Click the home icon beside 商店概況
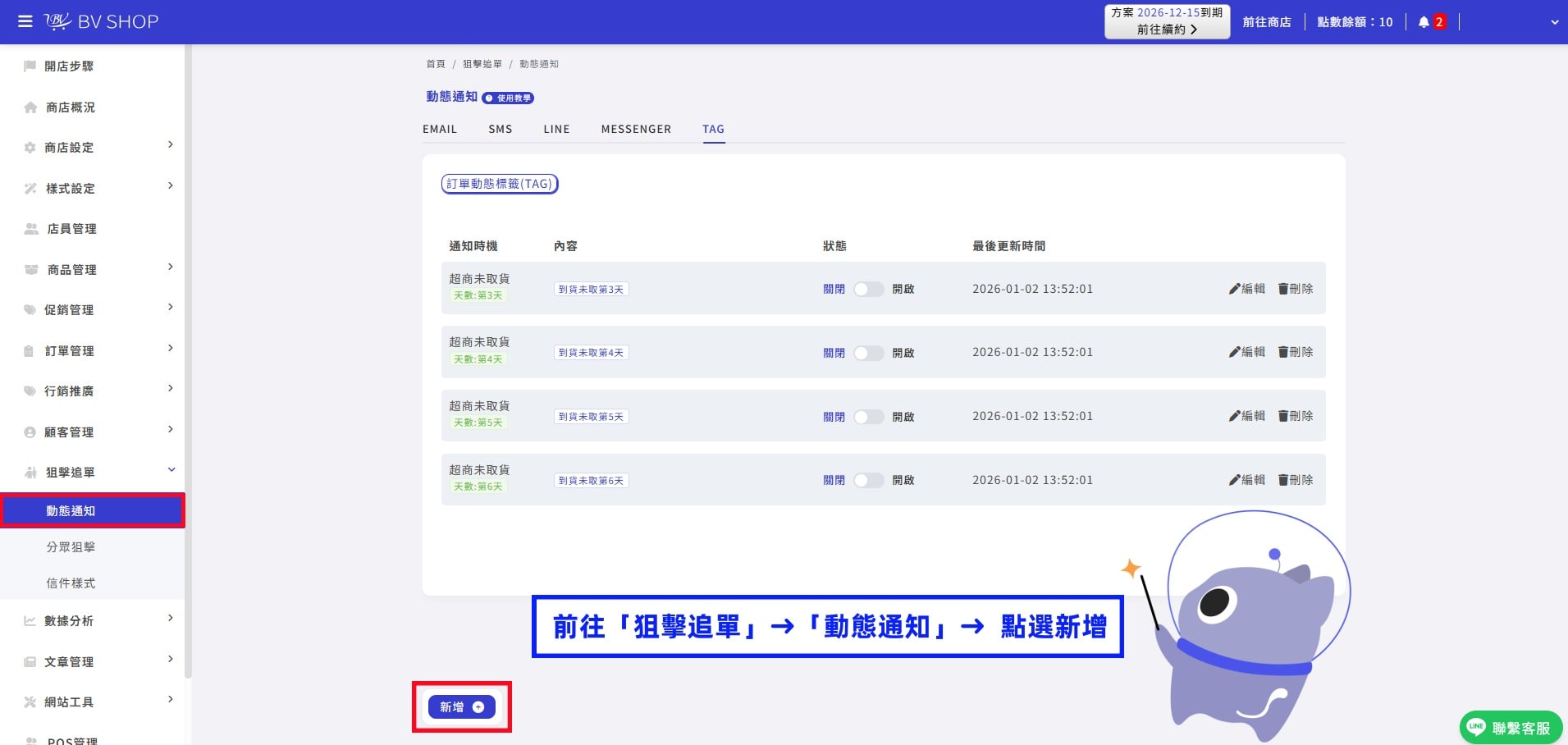 click(x=30, y=107)
